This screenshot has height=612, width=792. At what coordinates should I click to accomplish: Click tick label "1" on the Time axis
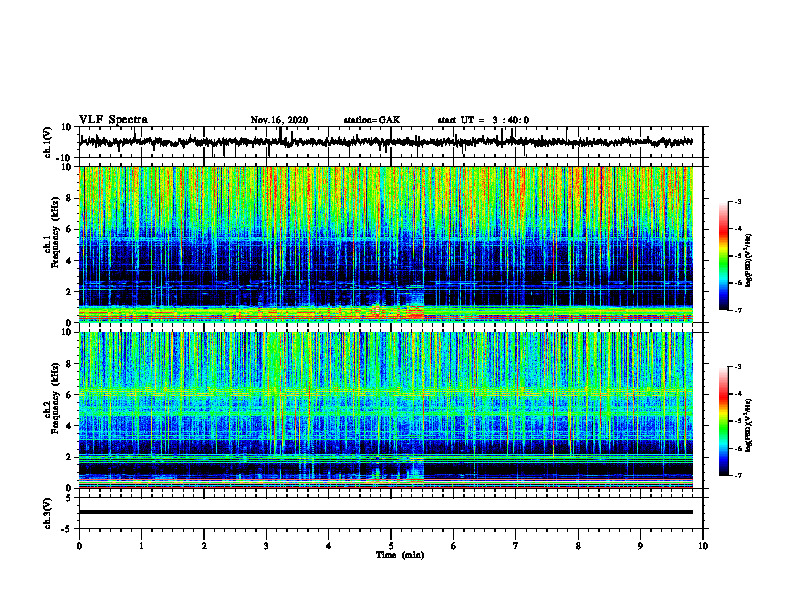[141, 546]
